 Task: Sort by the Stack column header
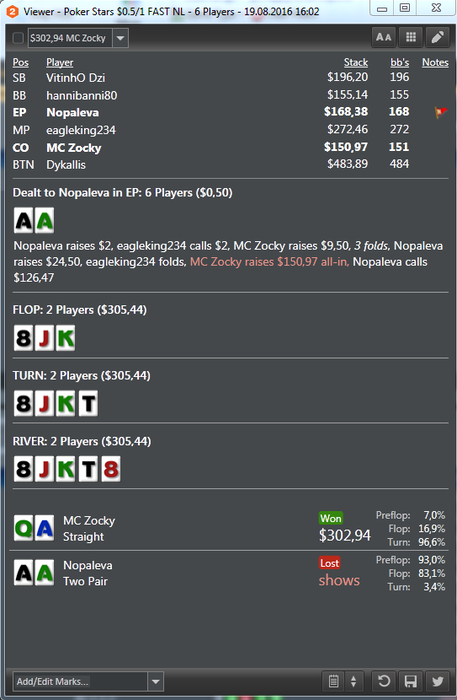[x=356, y=62]
